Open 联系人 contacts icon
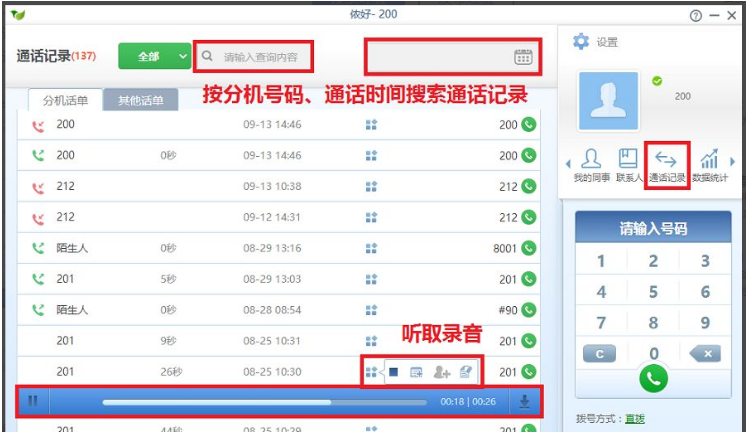 (629, 165)
